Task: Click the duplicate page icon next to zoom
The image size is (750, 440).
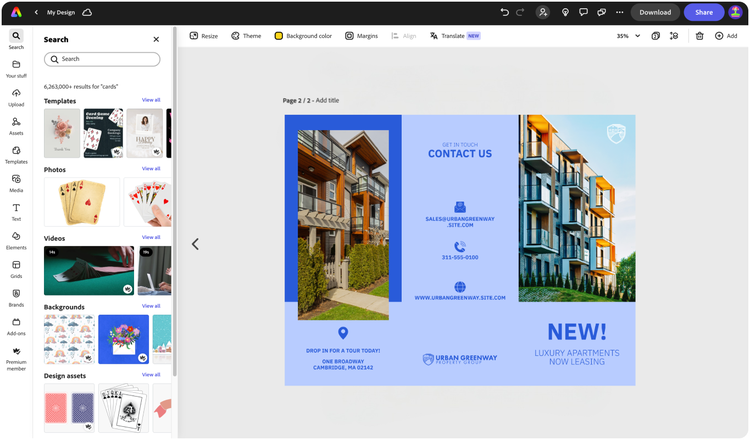Action: click(x=656, y=36)
